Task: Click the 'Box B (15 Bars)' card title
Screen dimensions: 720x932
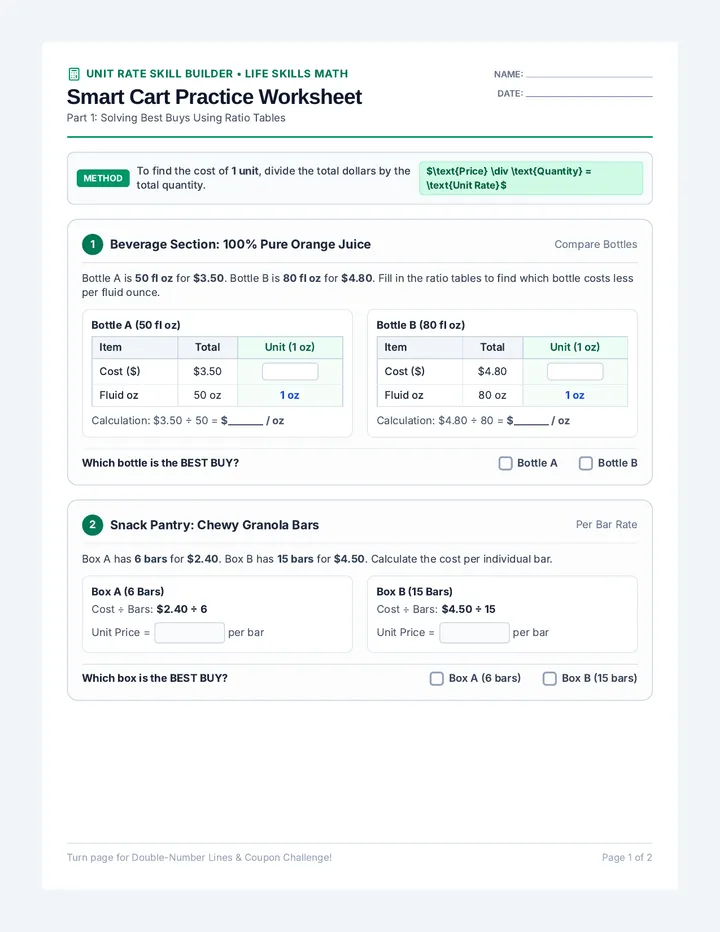Action: pyautogui.click(x=414, y=591)
